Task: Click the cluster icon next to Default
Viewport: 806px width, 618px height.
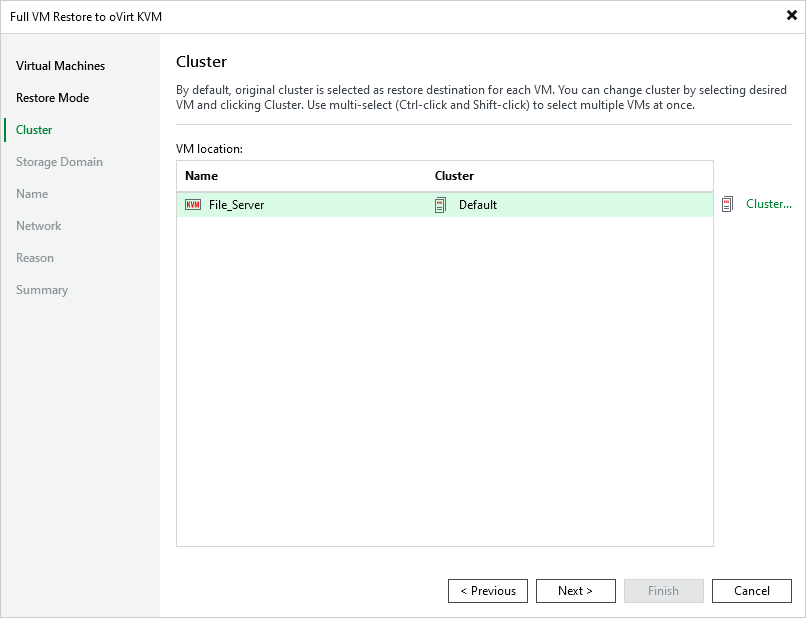Action: [440, 205]
